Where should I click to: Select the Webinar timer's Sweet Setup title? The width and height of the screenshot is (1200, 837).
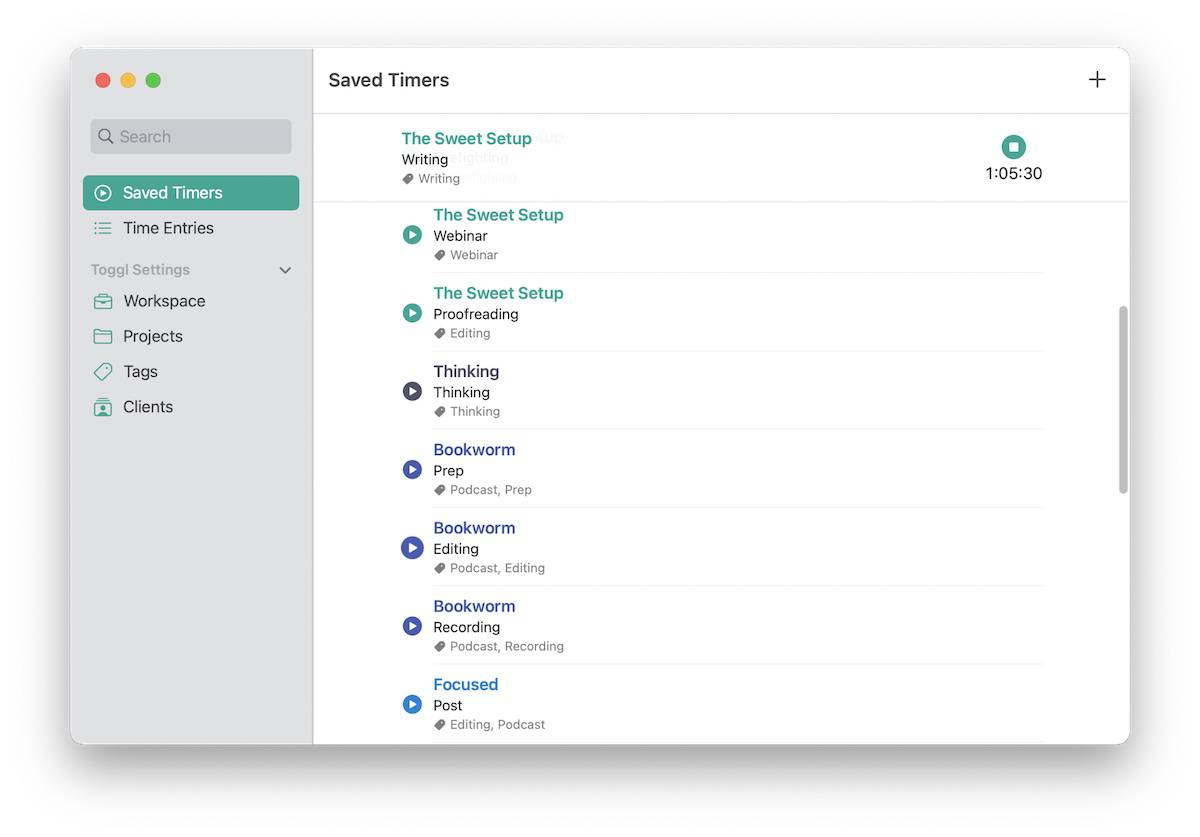[498, 215]
